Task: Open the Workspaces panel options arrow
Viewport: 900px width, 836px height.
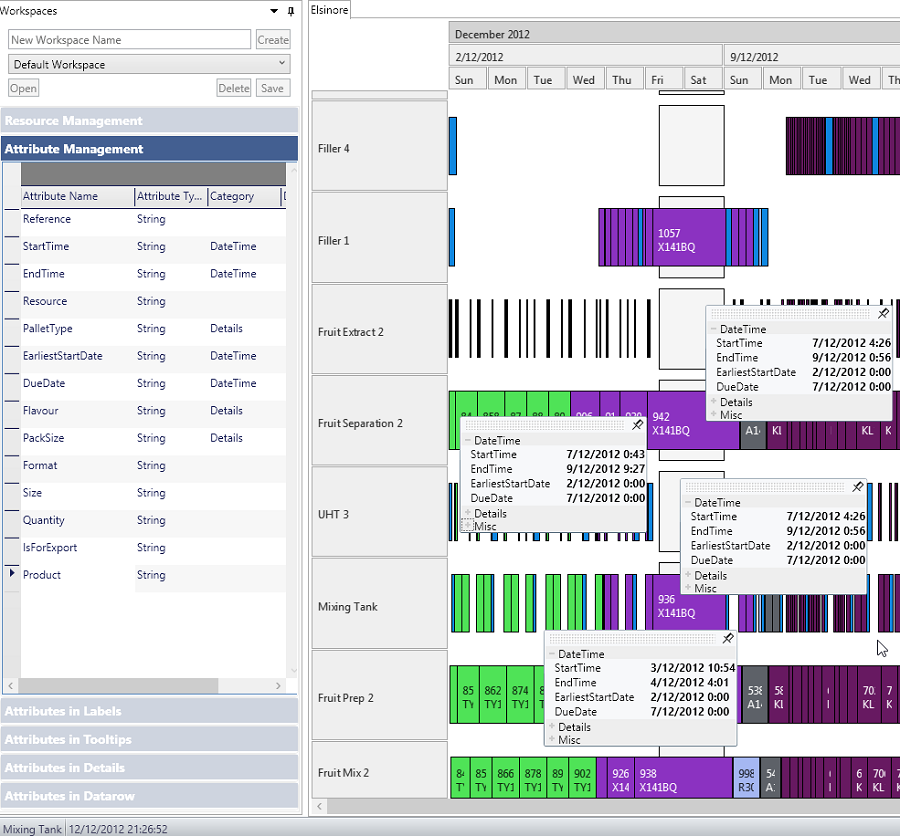Action: (274, 12)
